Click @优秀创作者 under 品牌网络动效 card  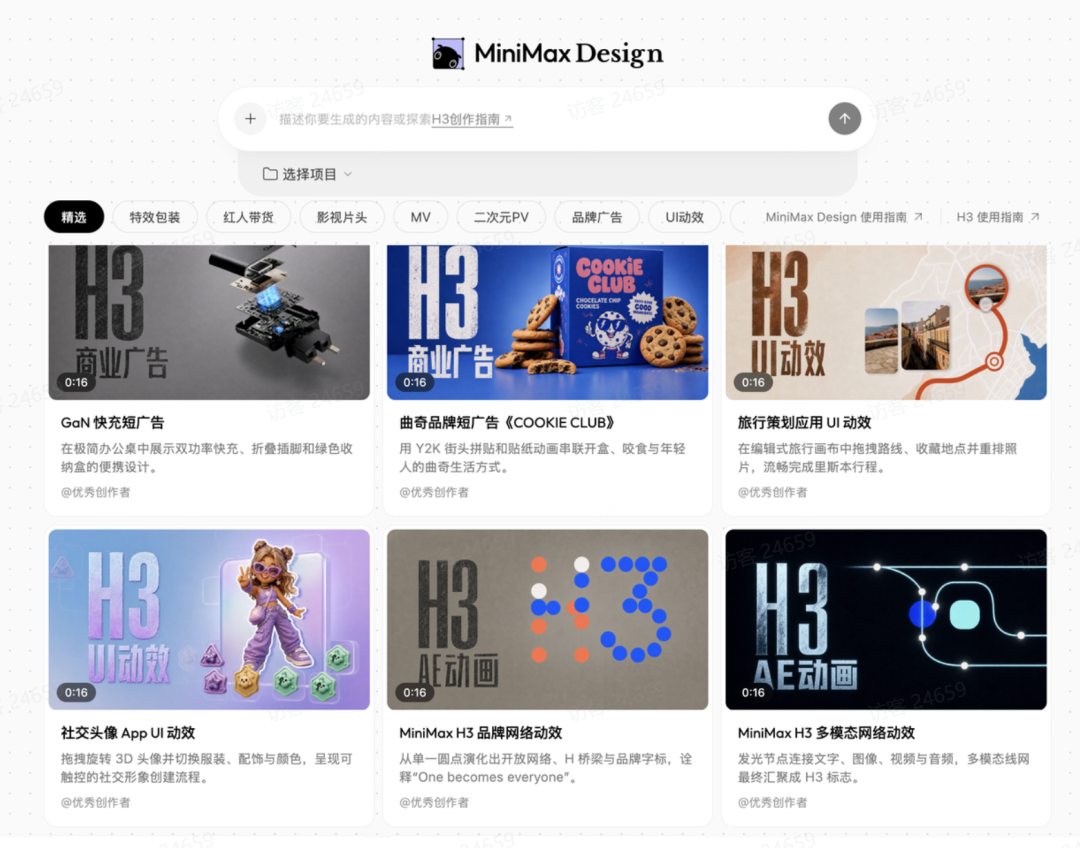434,802
